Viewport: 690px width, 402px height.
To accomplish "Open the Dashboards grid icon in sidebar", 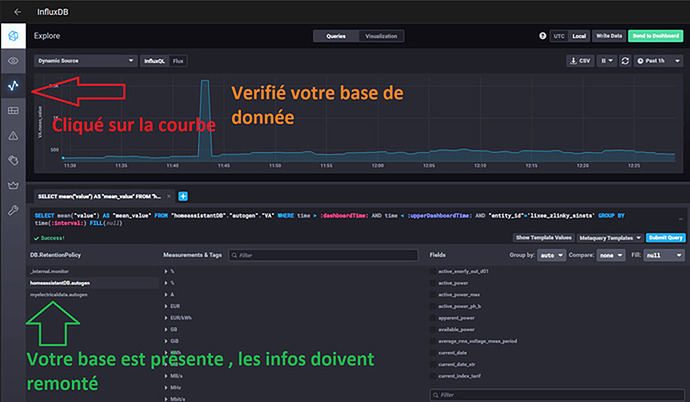I will [x=13, y=110].
